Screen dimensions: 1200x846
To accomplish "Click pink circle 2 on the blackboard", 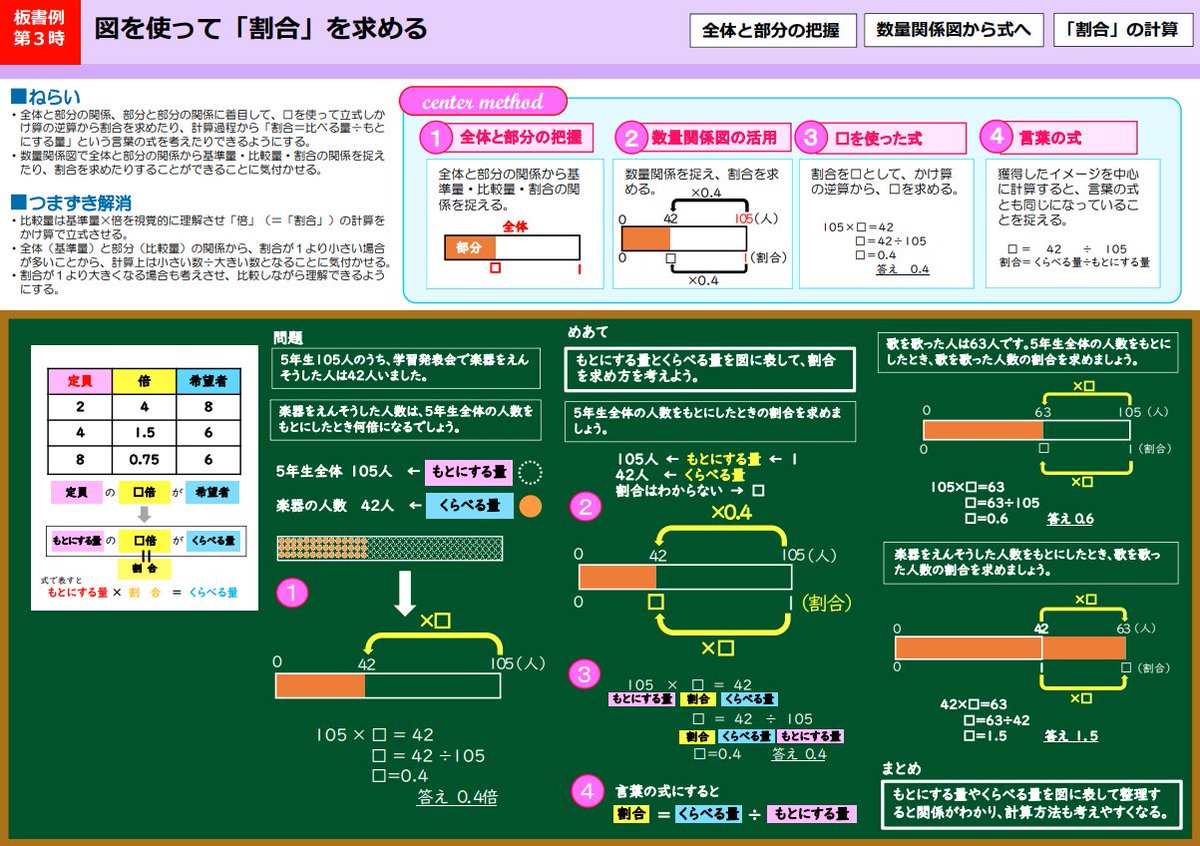I will 584,508.
